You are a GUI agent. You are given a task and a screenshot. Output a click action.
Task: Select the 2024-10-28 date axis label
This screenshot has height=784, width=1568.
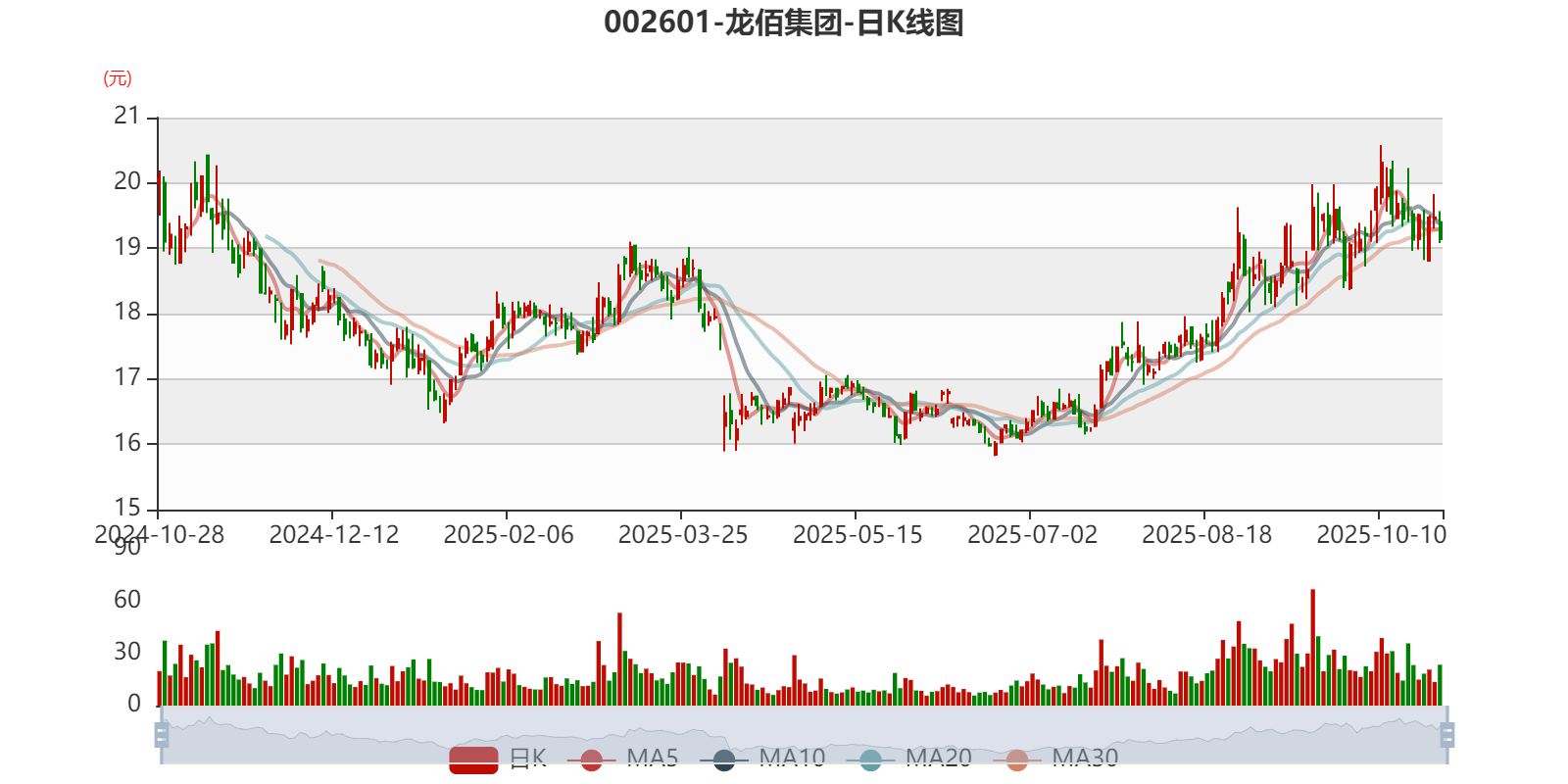click(x=159, y=535)
